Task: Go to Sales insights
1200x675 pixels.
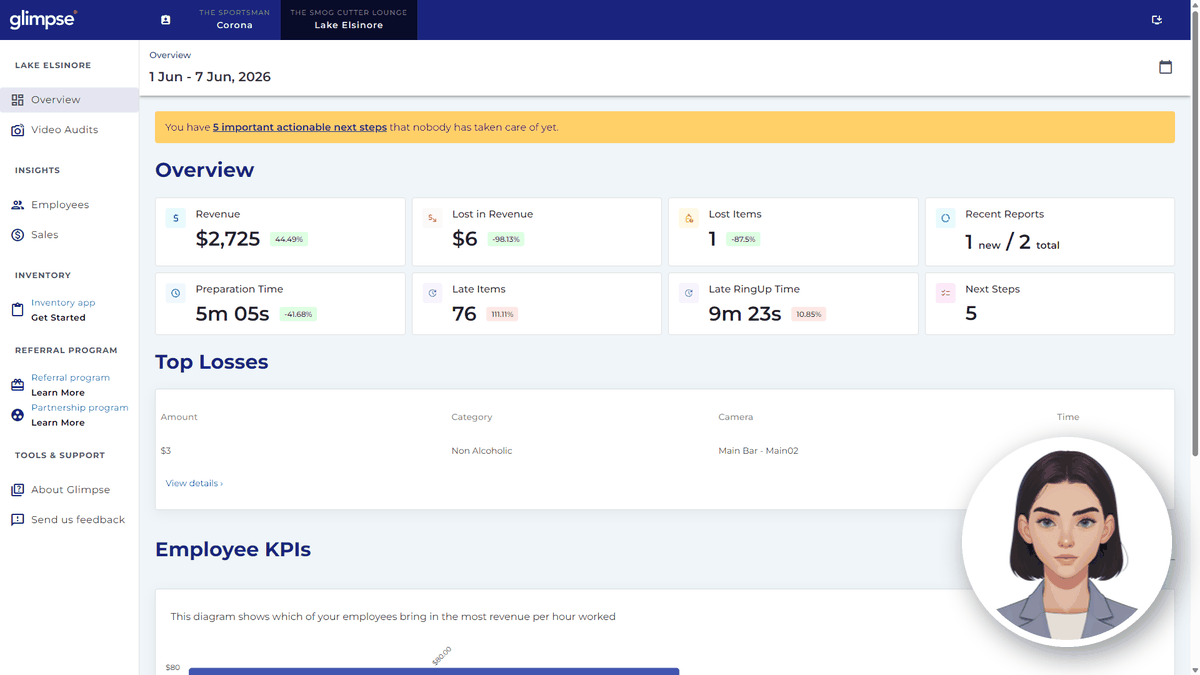Action: coord(69,235)
